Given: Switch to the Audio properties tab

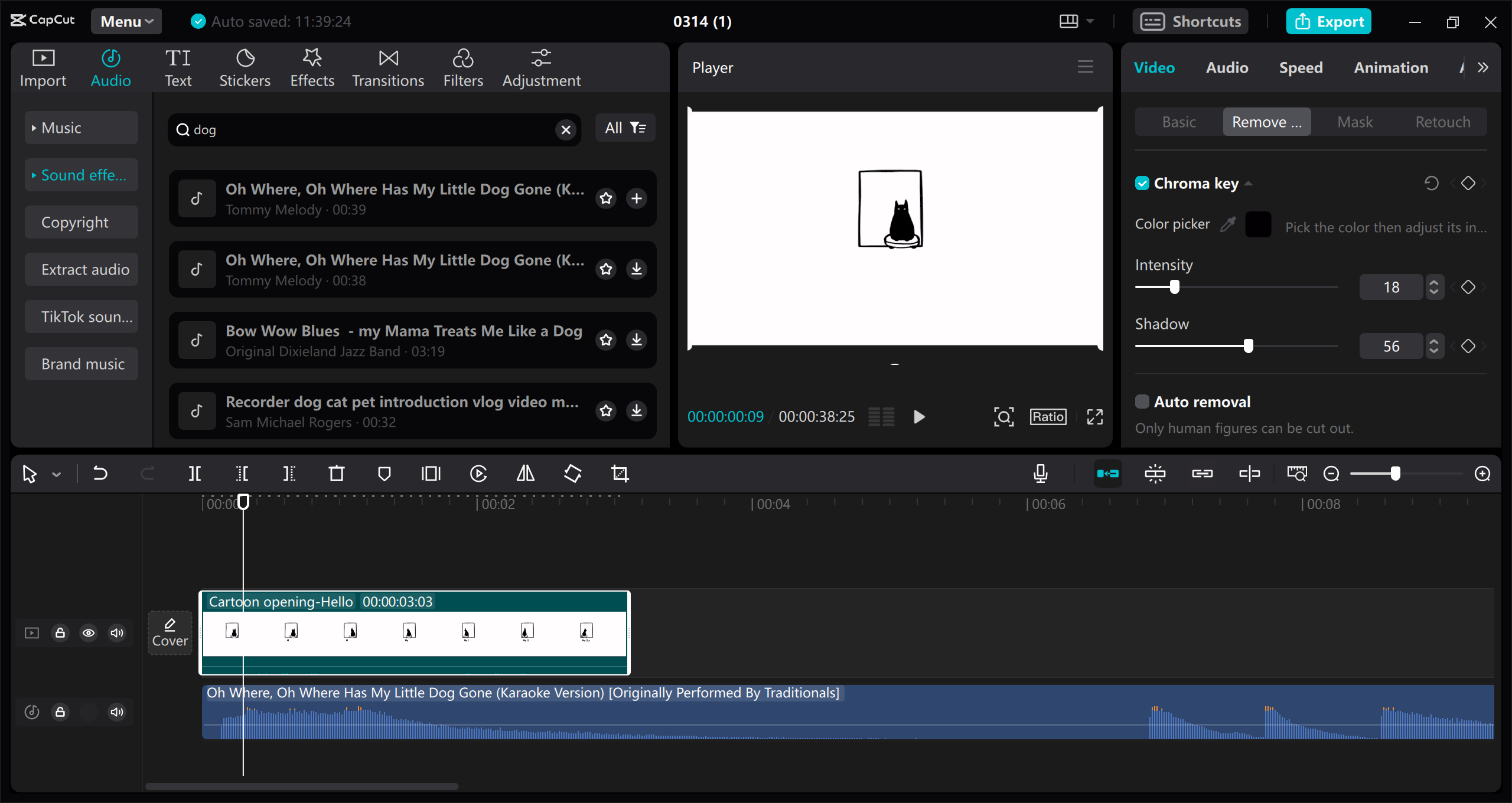Looking at the screenshot, I should coord(1227,68).
